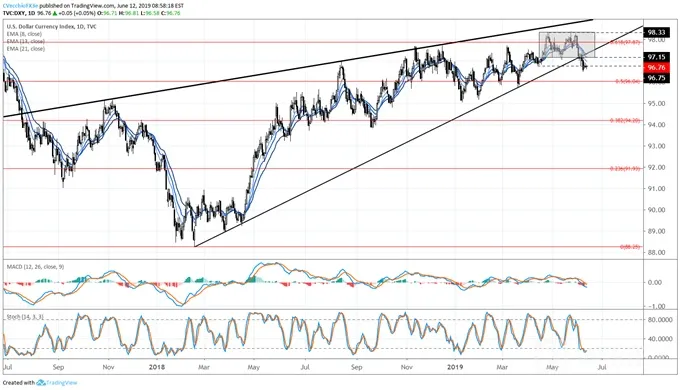Click the 0.5(96.04) Fibonacci label
This screenshot has width=680, height=390.
tap(628, 81)
